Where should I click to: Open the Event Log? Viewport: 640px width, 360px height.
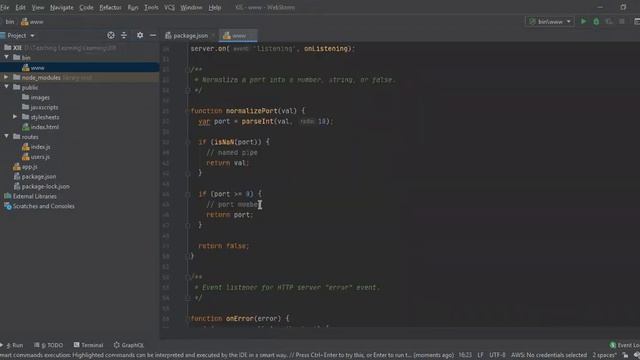point(624,345)
